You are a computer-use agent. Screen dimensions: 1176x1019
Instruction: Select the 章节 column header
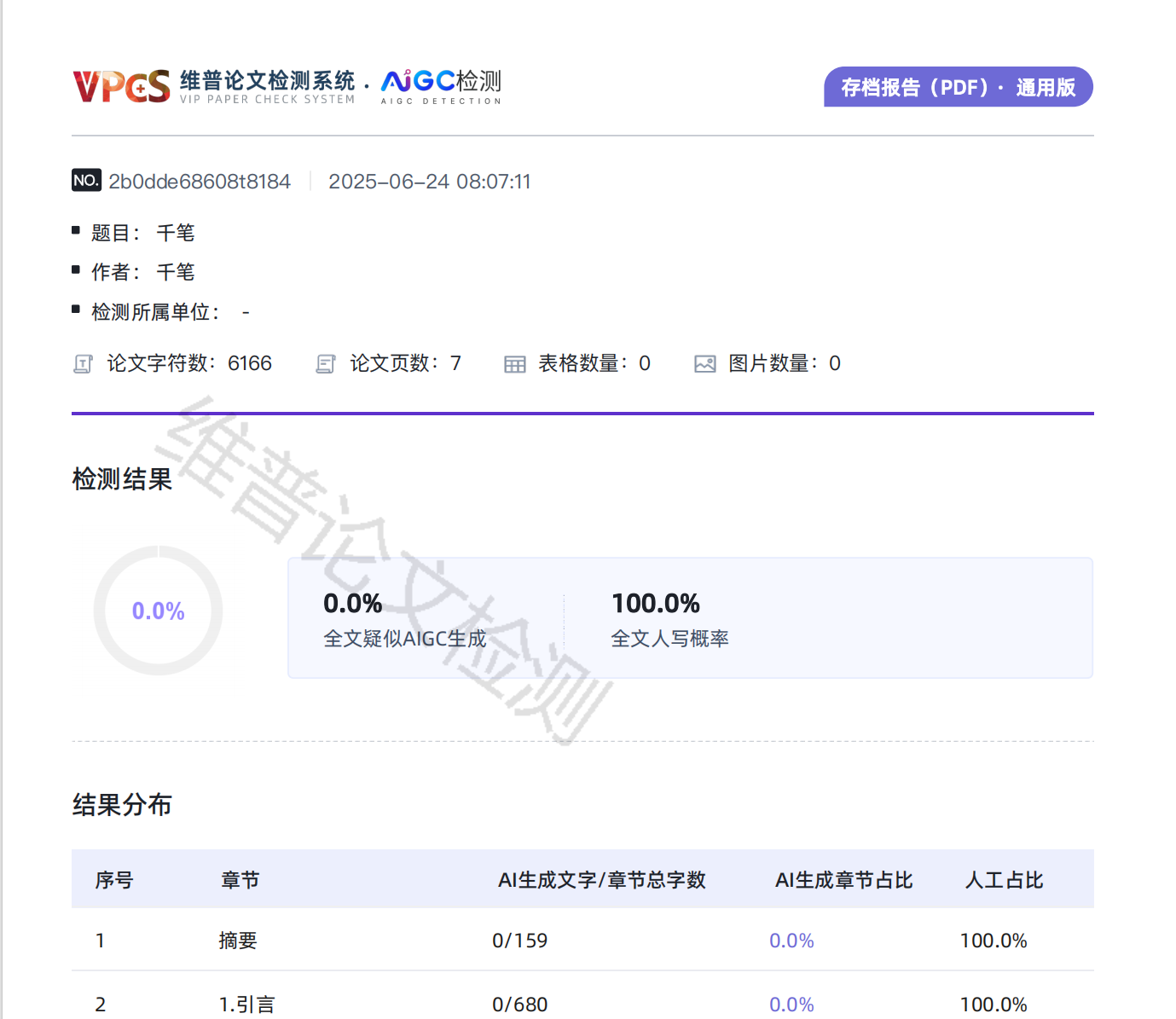coord(240,880)
